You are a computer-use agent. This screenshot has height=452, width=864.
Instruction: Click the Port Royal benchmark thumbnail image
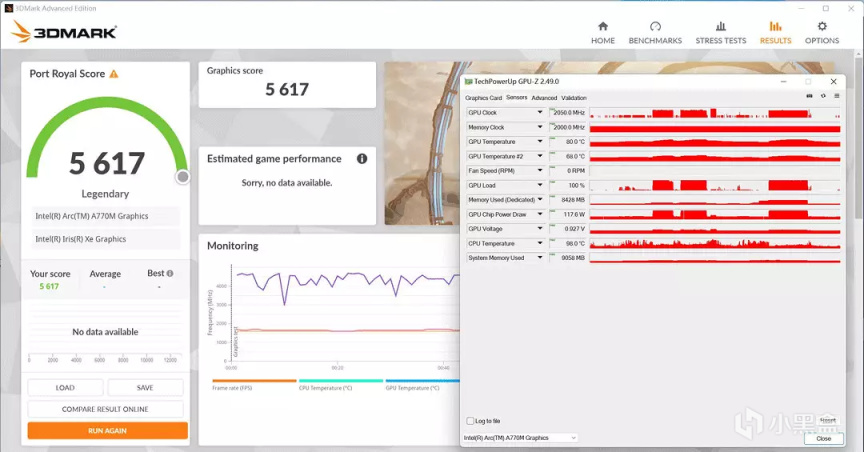(x=422, y=143)
